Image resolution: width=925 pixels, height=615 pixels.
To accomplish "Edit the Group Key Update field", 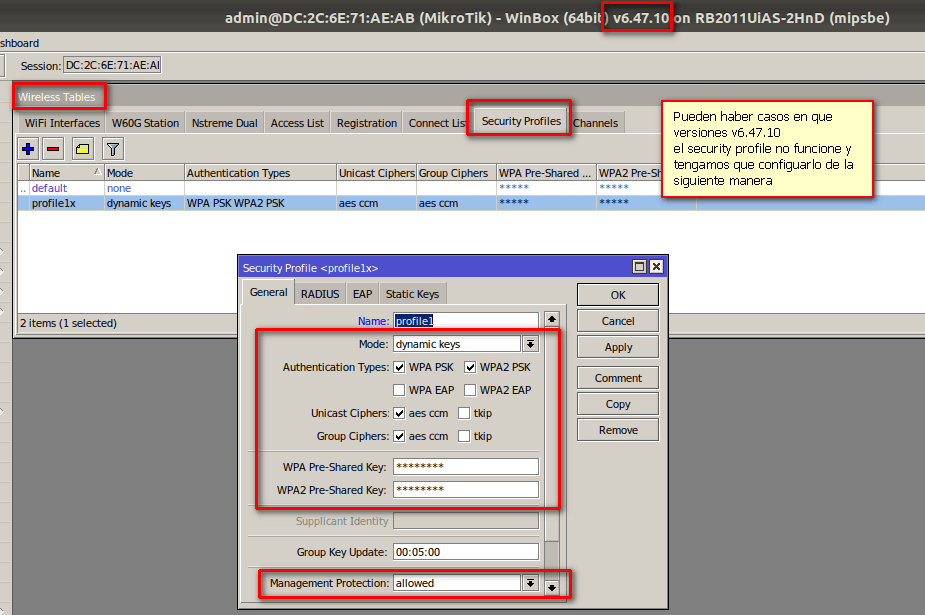I will (x=465, y=551).
